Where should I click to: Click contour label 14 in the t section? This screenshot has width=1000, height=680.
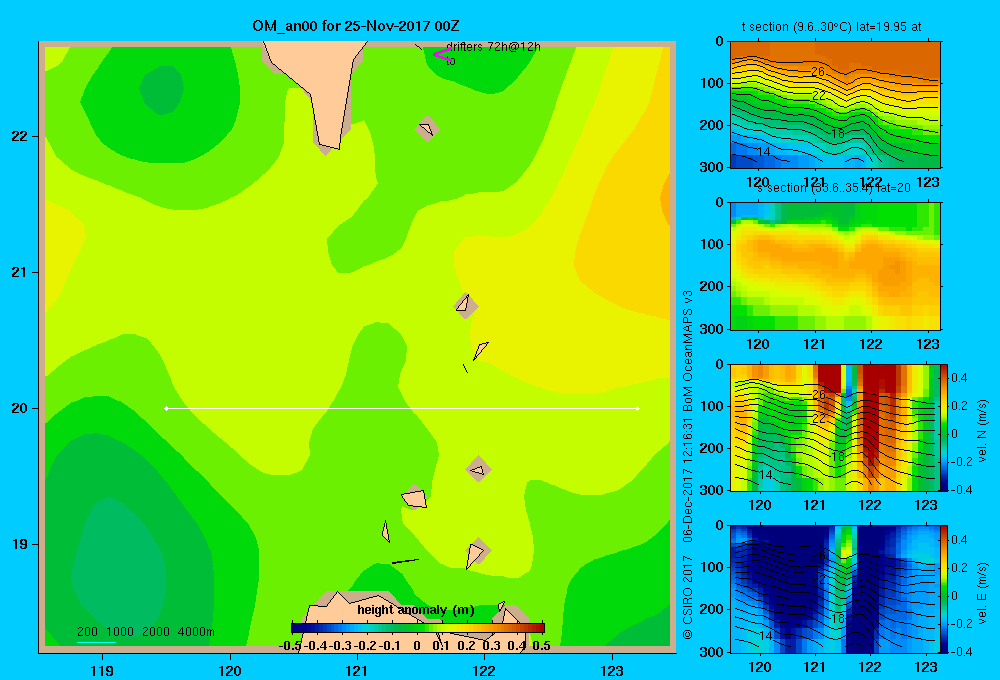point(764,152)
